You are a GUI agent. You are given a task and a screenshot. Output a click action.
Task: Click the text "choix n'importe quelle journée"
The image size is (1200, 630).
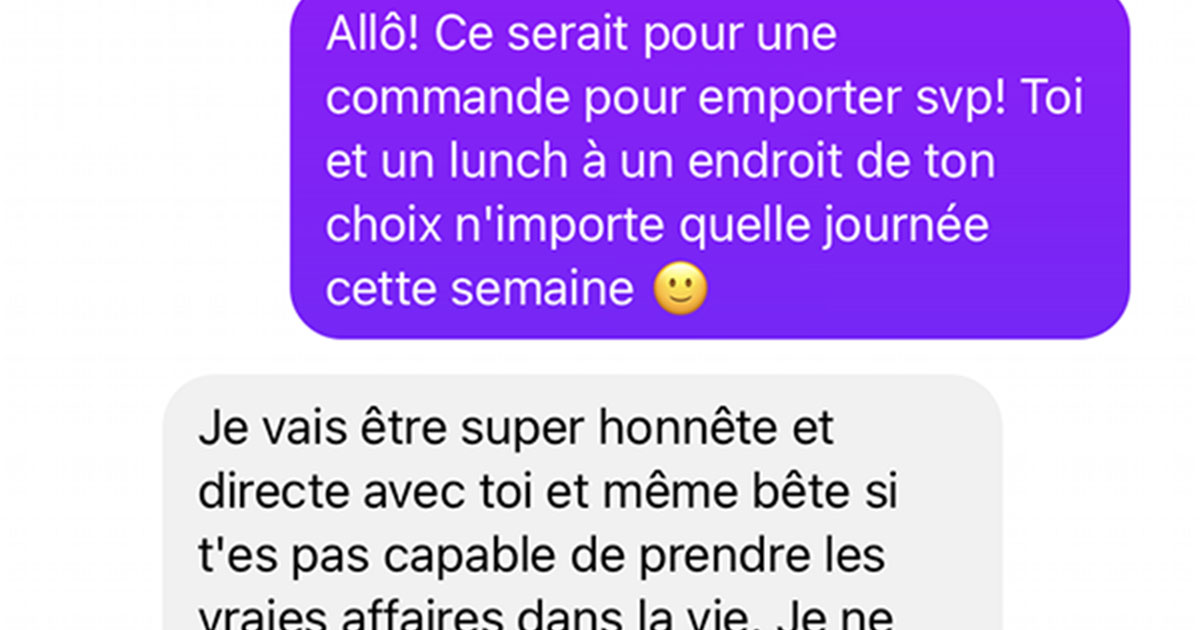point(657,227)
